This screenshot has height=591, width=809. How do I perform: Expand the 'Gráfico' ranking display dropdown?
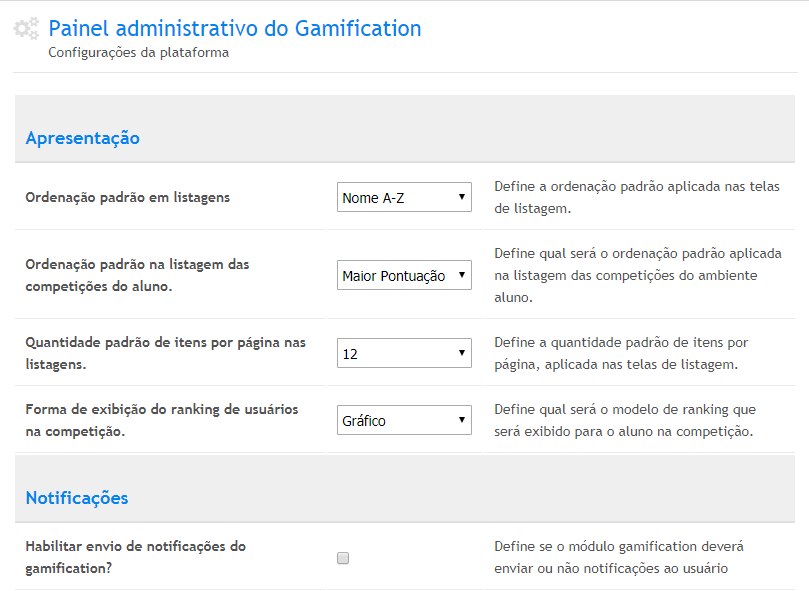[x=404, y=421]
